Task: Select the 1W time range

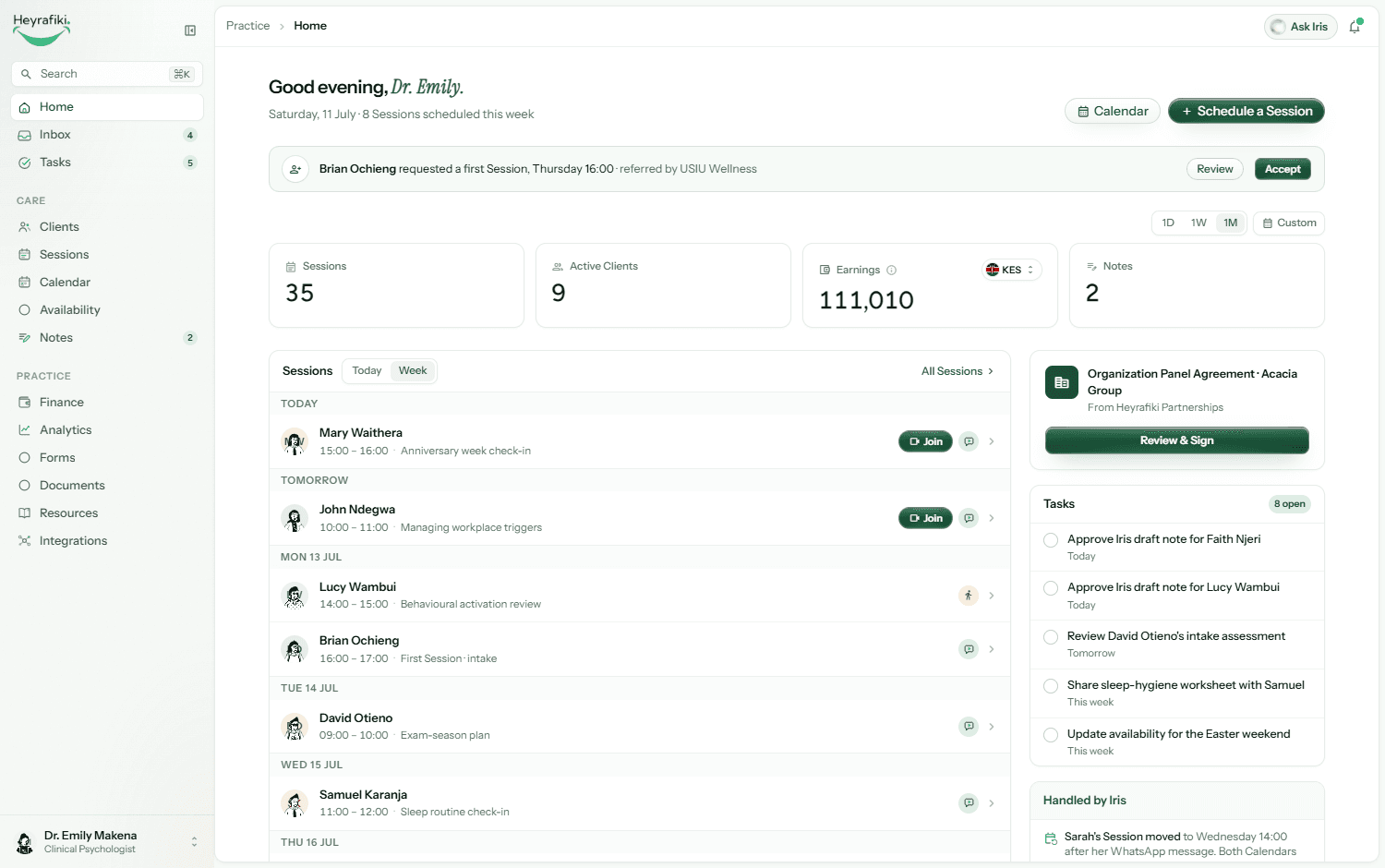Action: [1198, 223]
